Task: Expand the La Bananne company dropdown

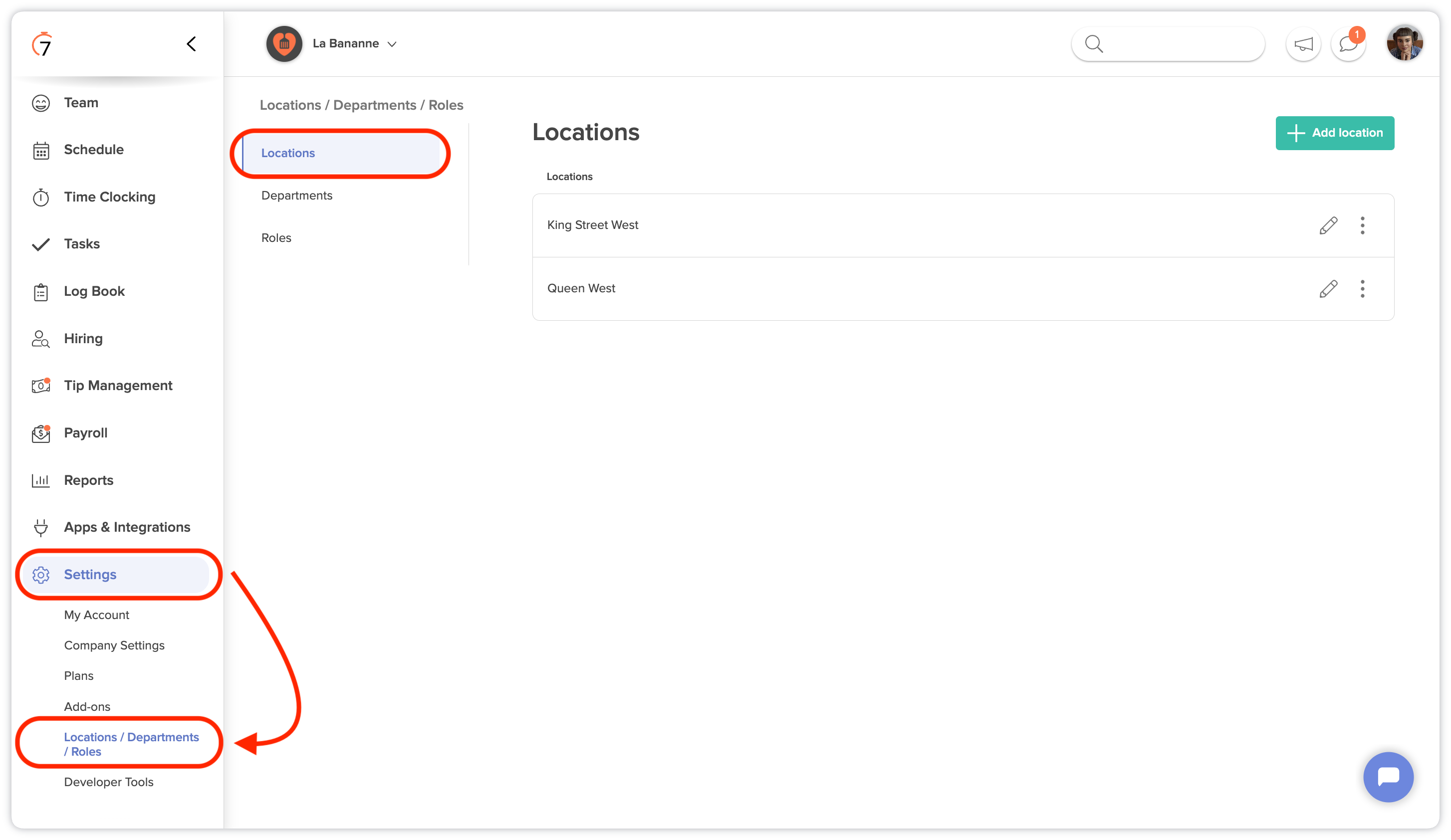Action: pyautogui.click(x=392, y=44)
